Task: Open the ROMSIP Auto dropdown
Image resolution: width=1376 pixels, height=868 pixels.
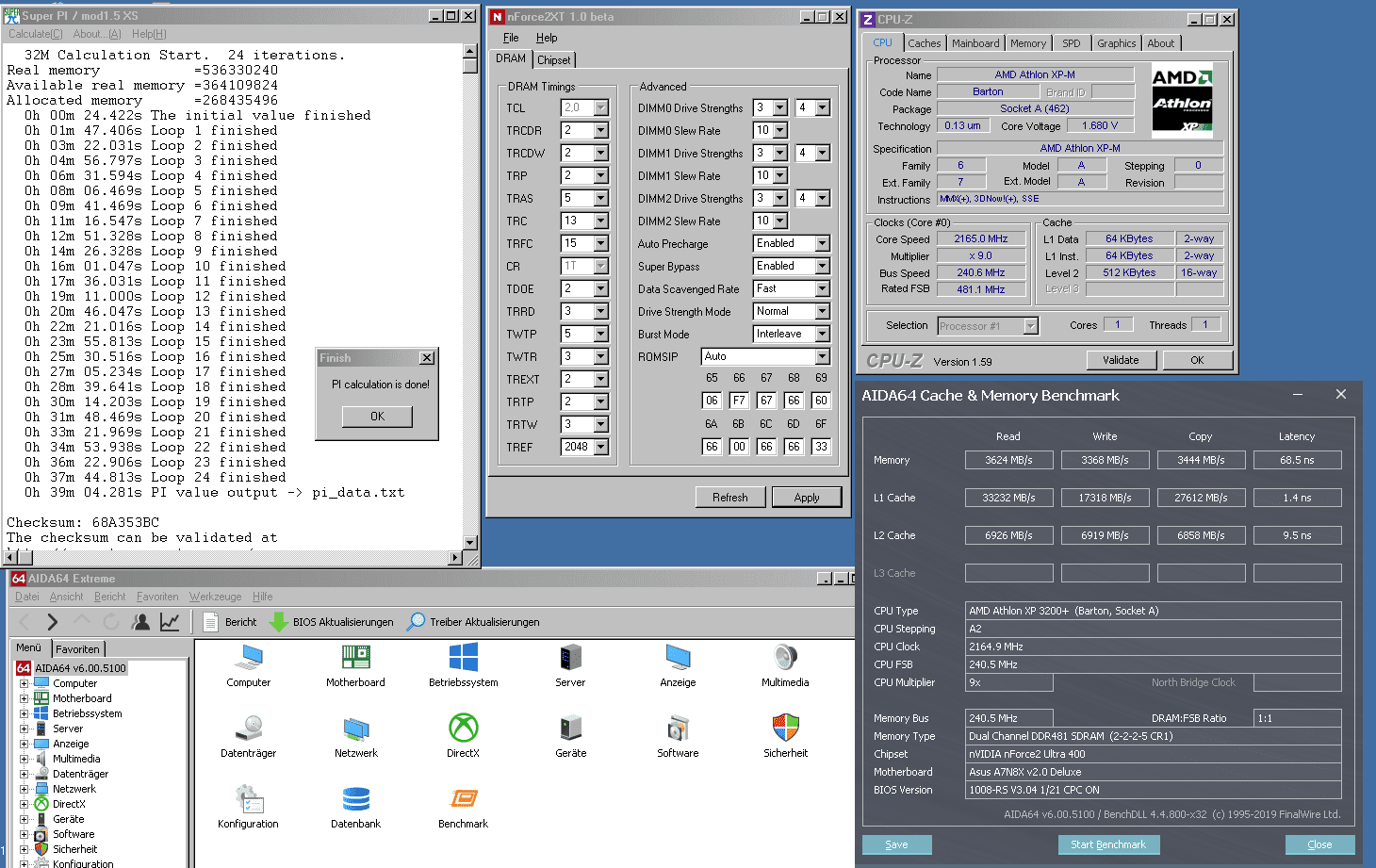Action: 822,357
